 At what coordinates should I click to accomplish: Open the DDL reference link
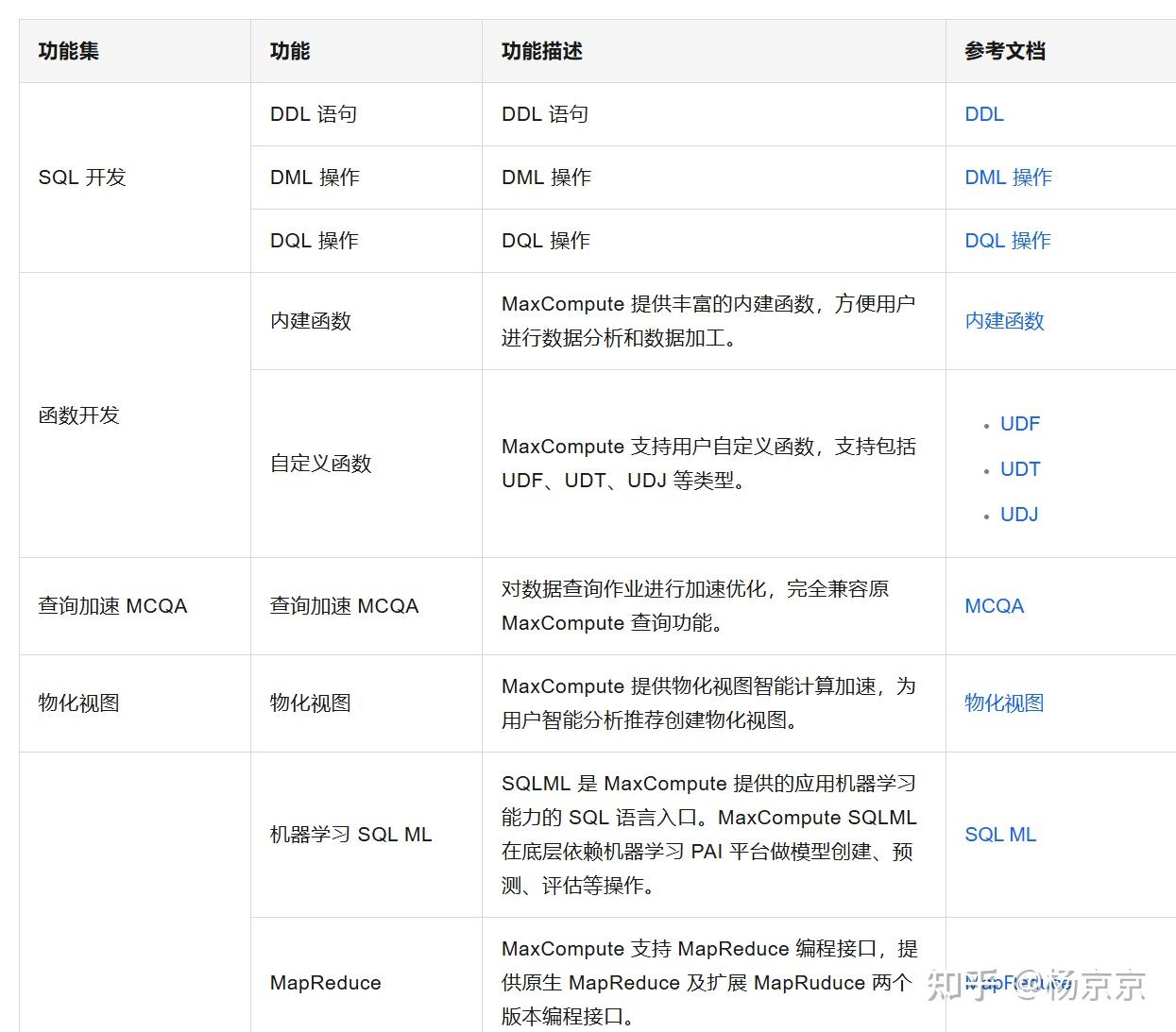tap(983, 114)
